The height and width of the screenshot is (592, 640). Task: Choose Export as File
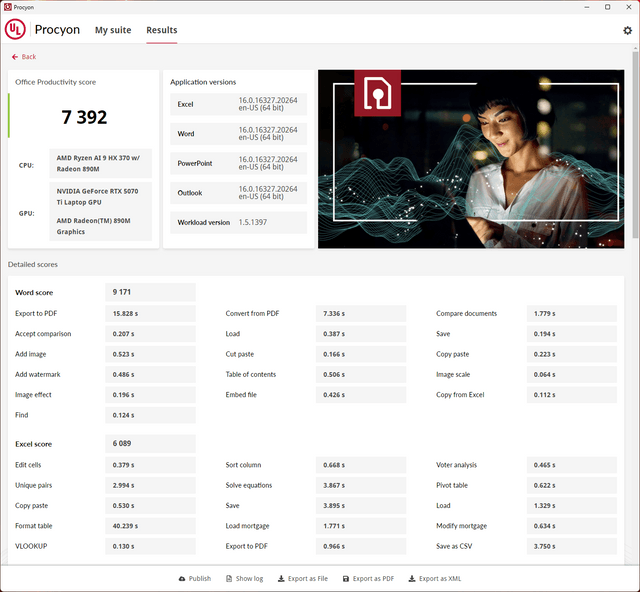pyautogui.click(x=303, y=579)
